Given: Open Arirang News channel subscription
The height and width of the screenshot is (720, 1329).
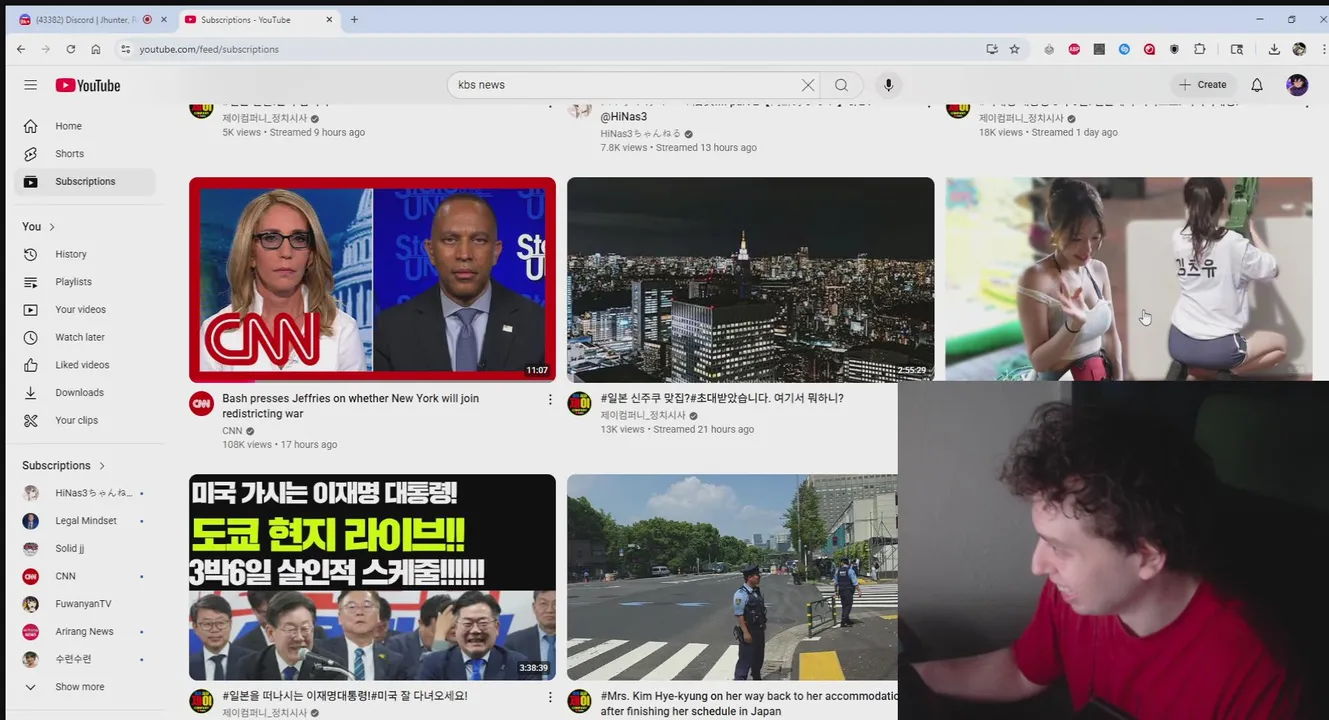Looking at the screenshot, I should pyautogui.click(x=85, y=632).
